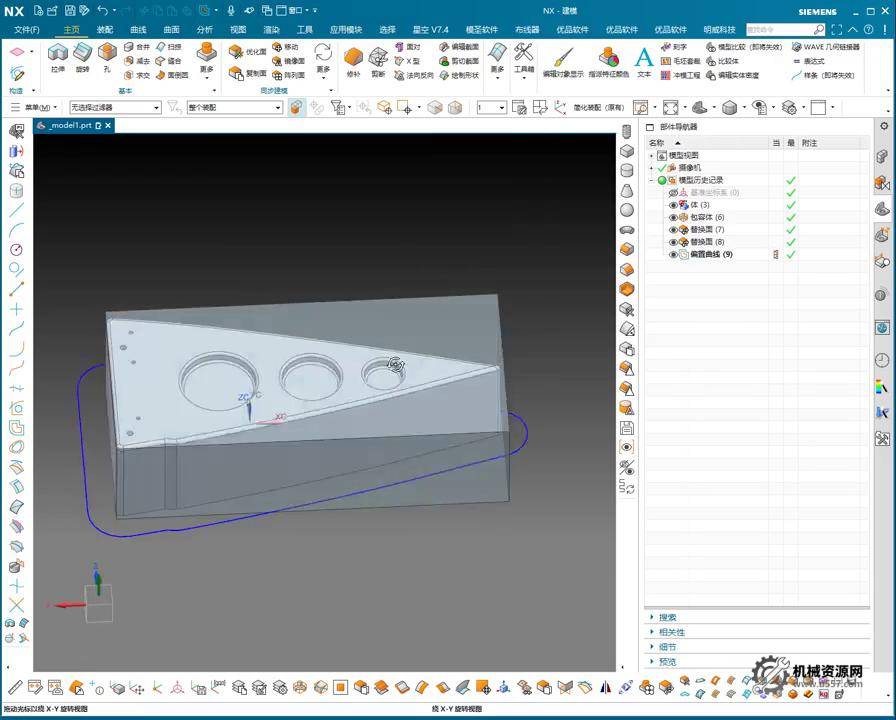The height and width of the screenshot is (720, 896).
Task: Click the 指派特征颜色 color icon
Action: [x=608, y=58]
